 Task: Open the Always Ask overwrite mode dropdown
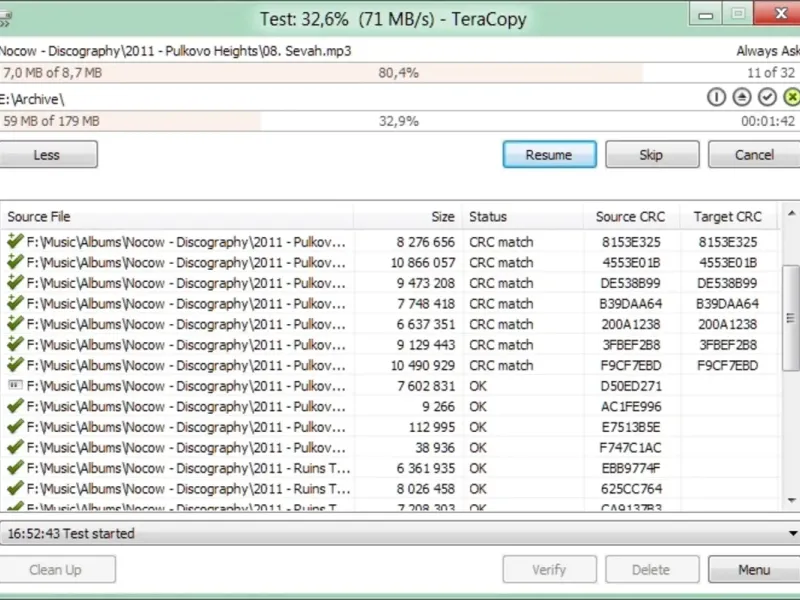(x=768, y=51)
